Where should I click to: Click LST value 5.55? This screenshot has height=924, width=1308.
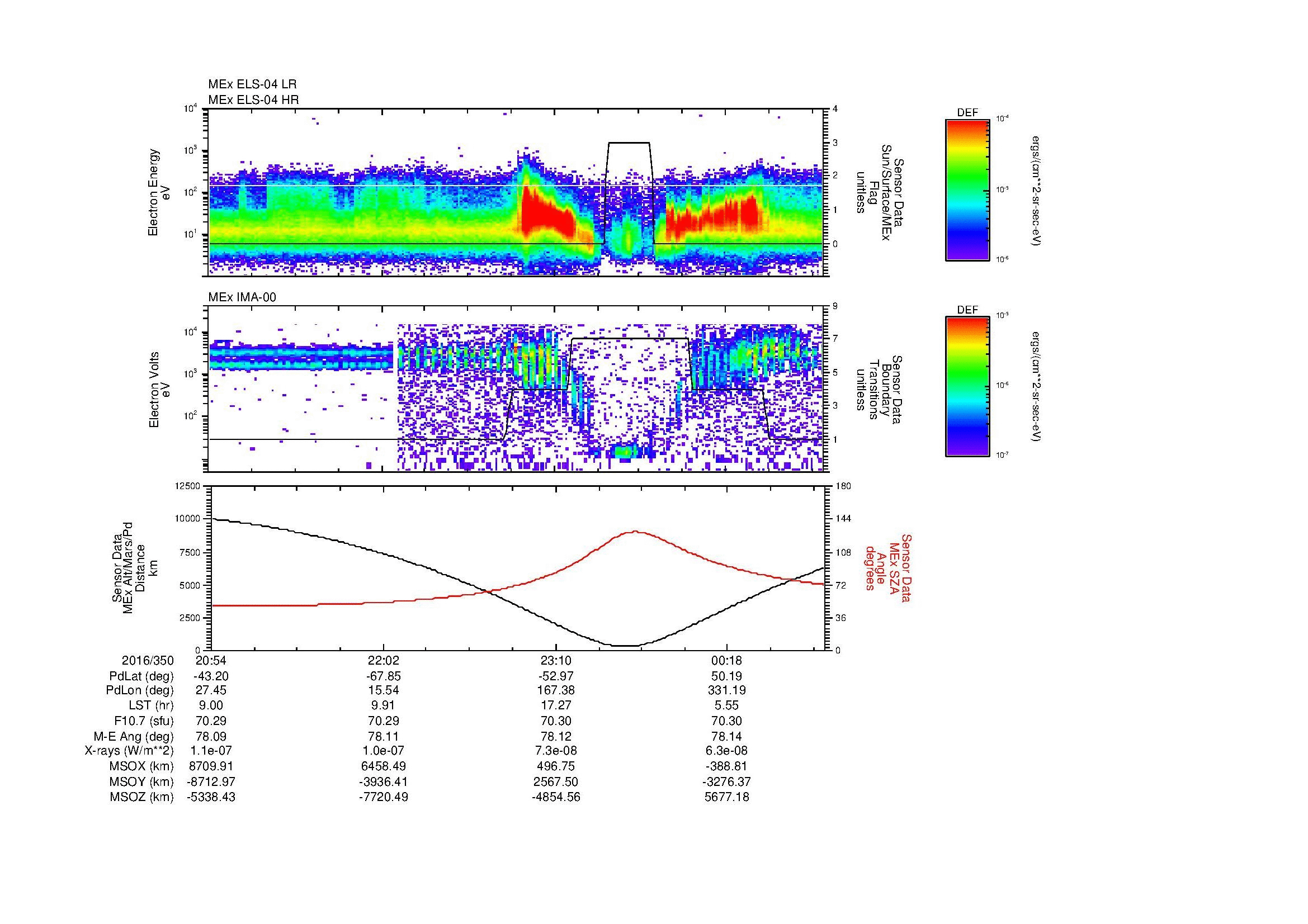(x=727, y=706)
